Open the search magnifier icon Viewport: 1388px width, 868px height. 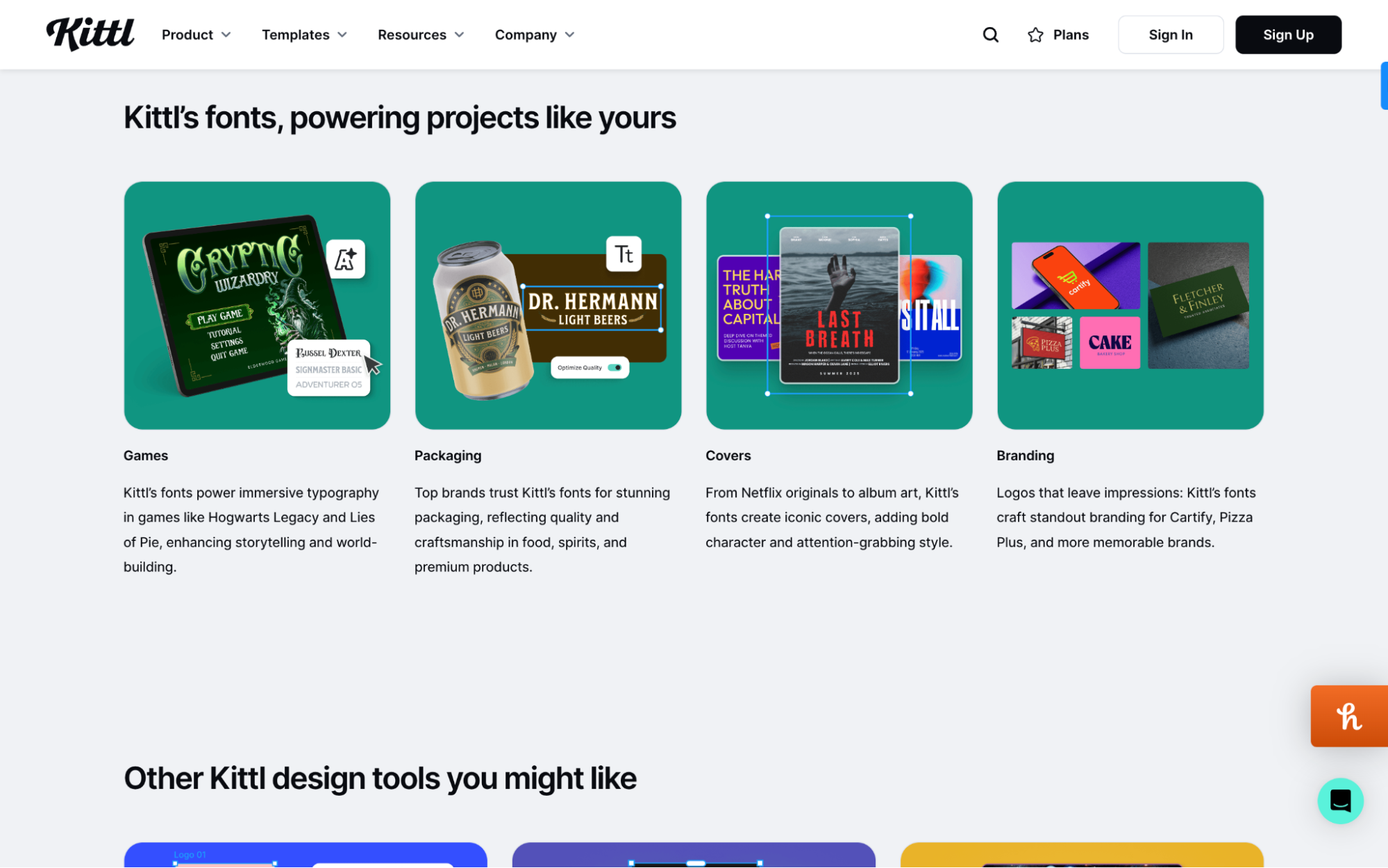(x=991, y=35)
